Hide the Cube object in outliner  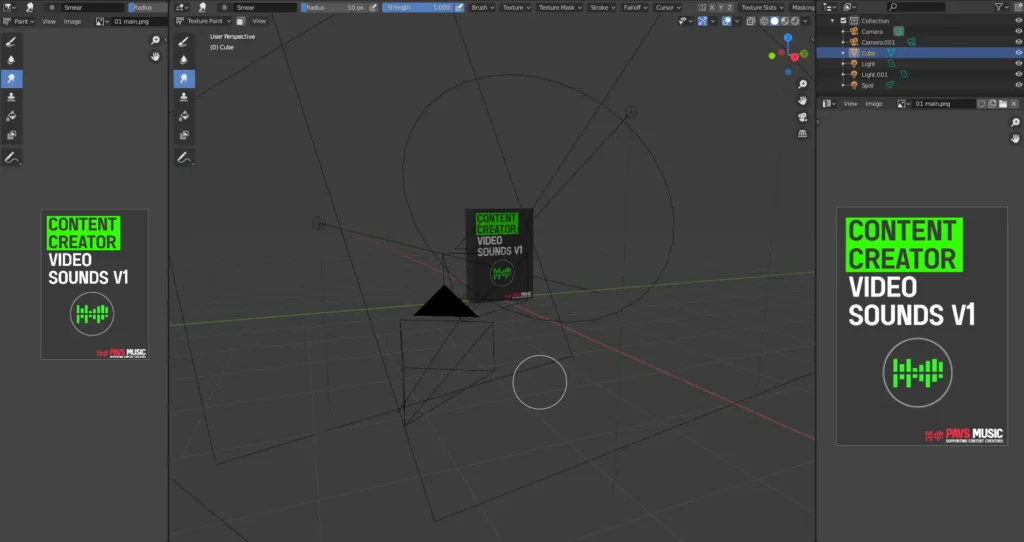pyautogui.click(x=1018, y=53)
